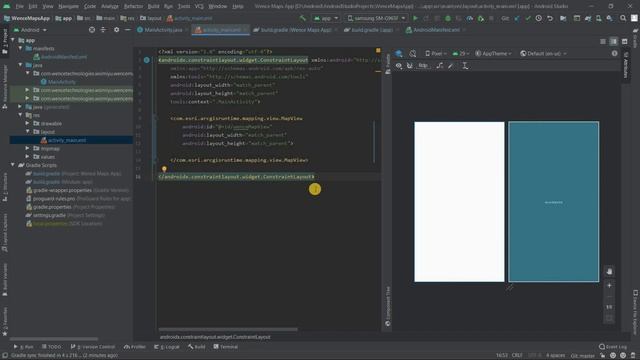This screenshot has height=360, width=640.
Task: Open the app run configuration dropdown
Action: (x=325, y=18)
